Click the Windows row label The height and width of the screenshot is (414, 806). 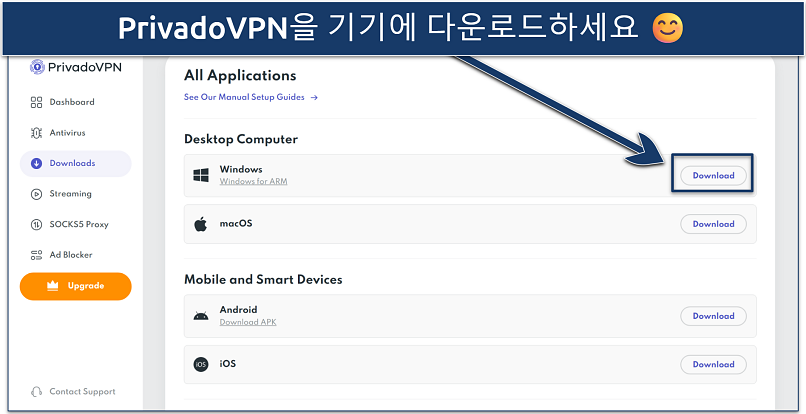pos(241,169)
